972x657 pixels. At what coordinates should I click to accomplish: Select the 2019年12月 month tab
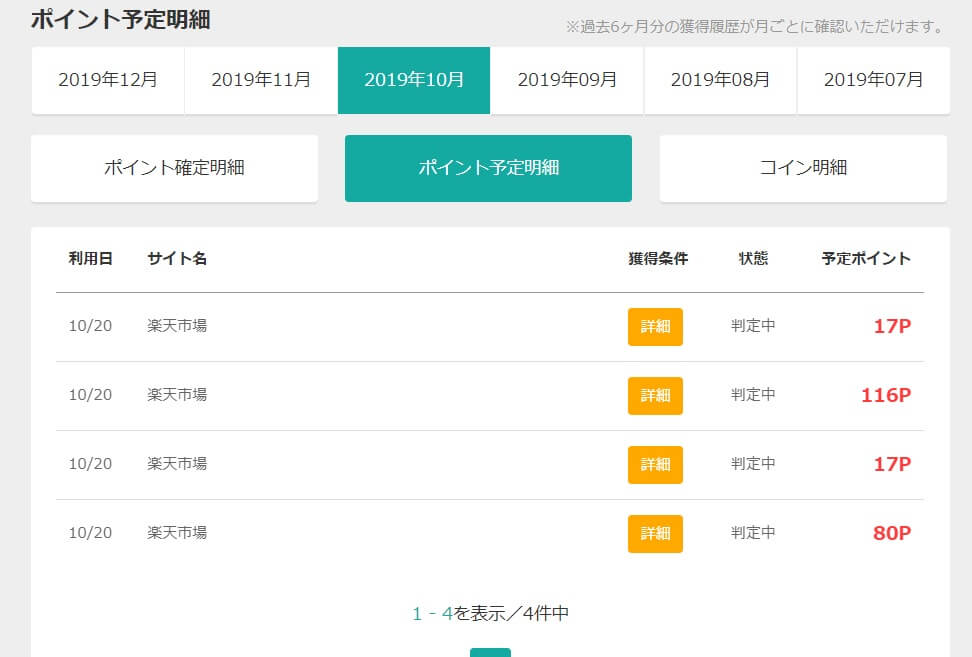108,80
